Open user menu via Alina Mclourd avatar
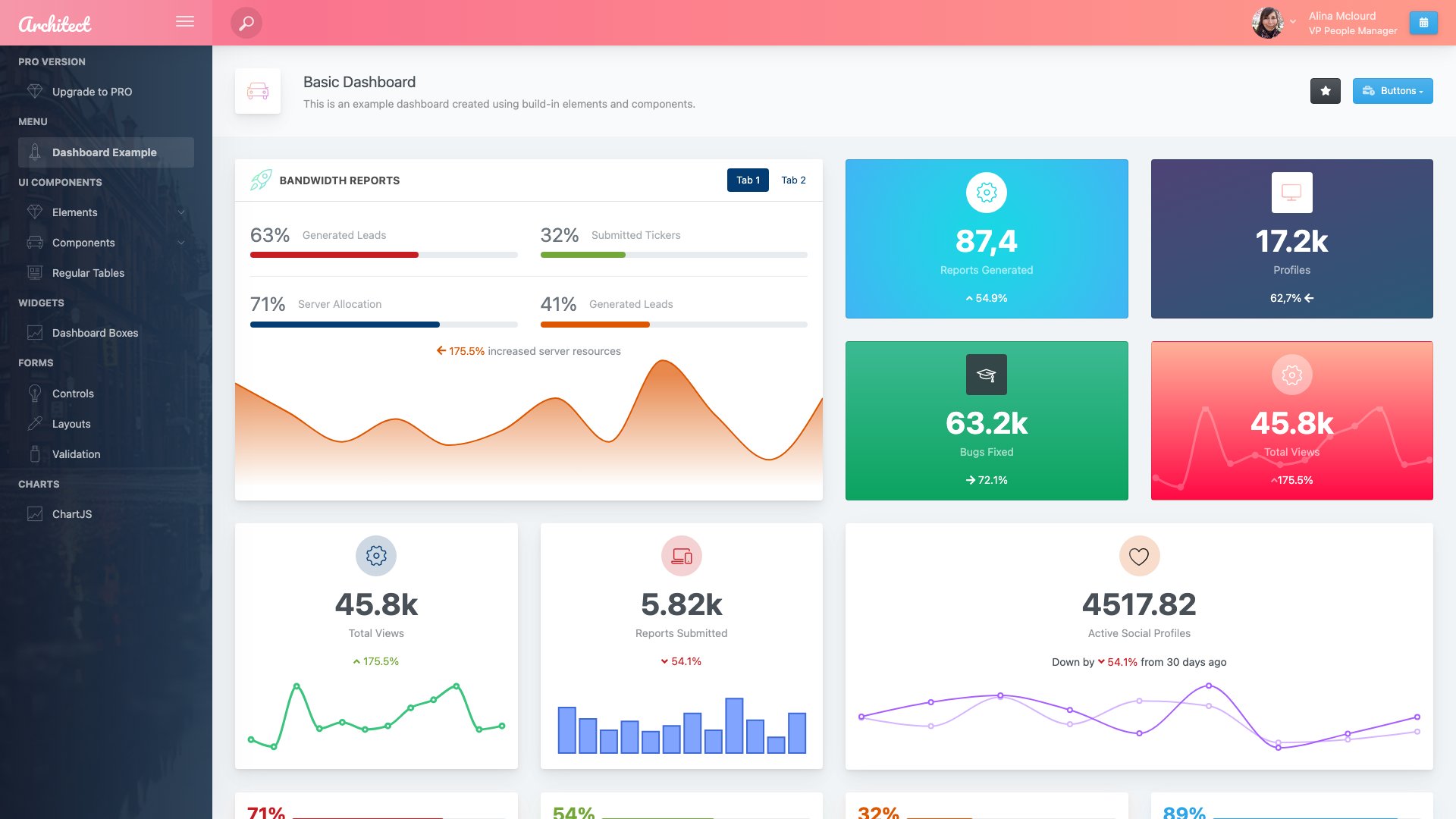Screen dimensions: 1456x819 click(x=1267, y=22)
